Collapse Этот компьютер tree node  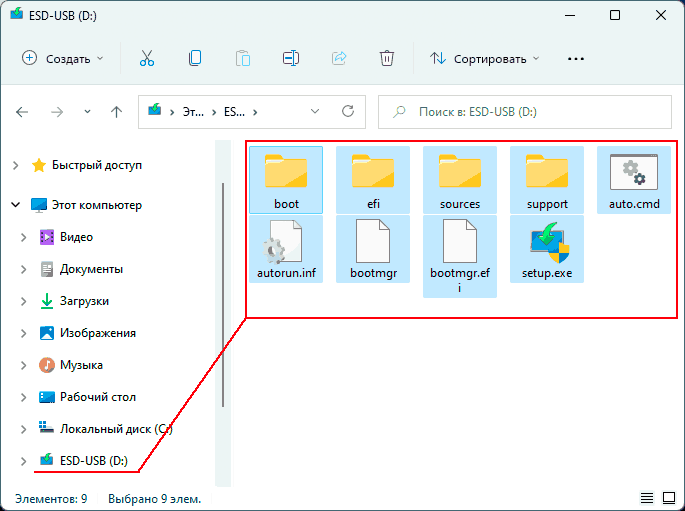click(x=16, y=204)
